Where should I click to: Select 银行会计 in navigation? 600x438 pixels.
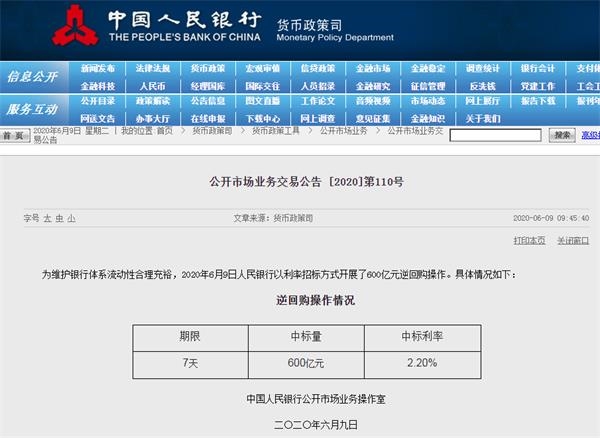click(x=538, y=68)
